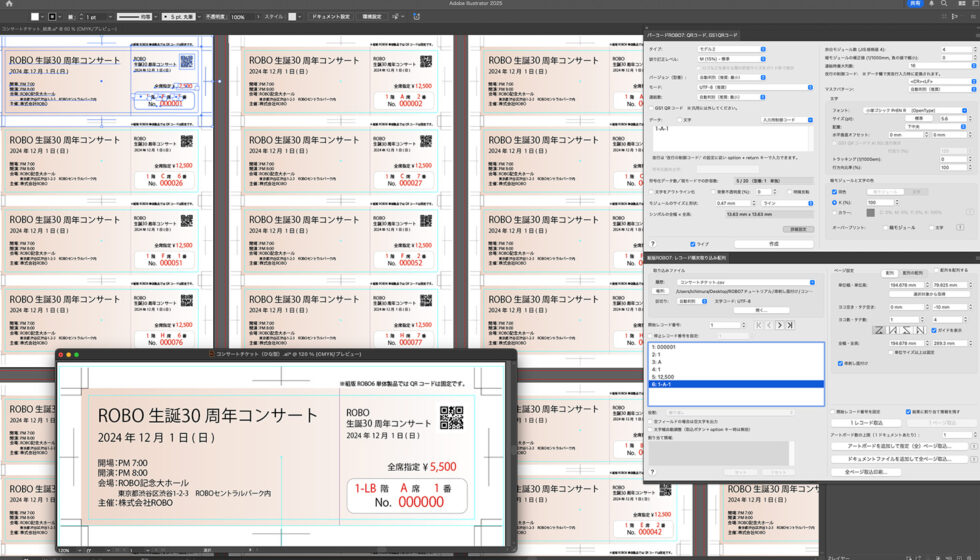Click the 共有 share button
Screen dimensions: 980x560
click(x=915, y=4)
